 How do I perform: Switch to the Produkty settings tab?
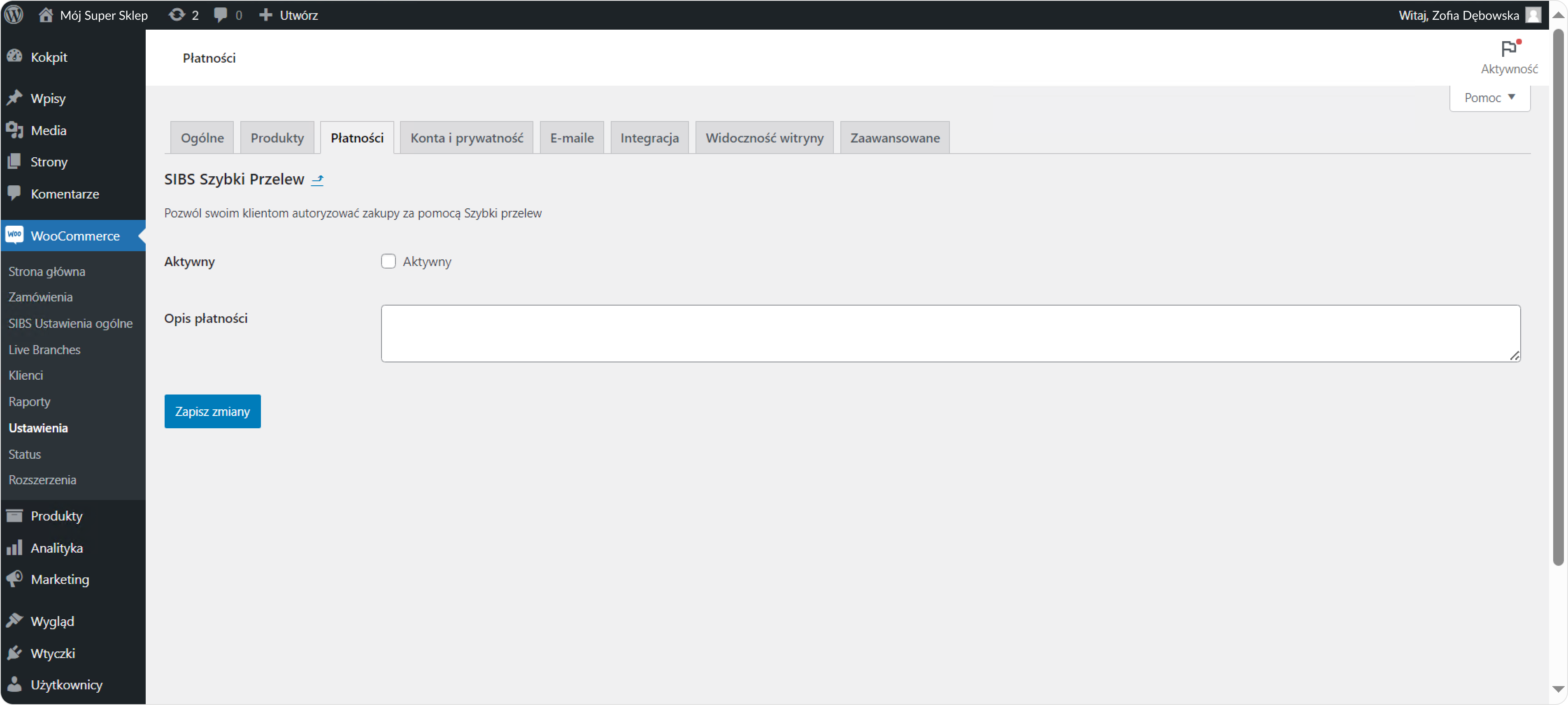click(x=277, y=138)
